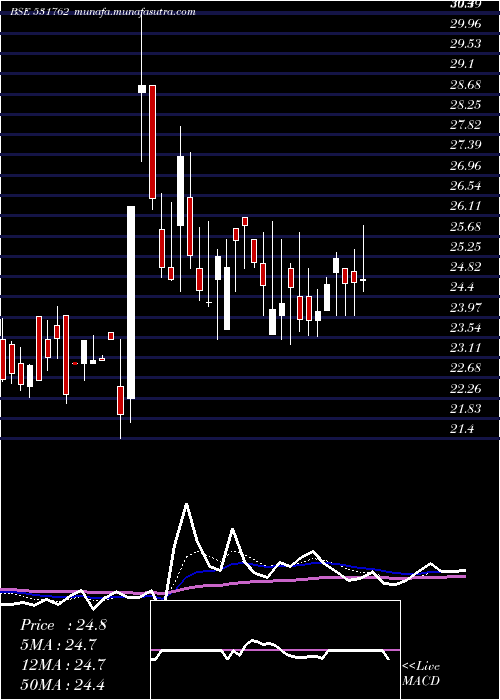500x700 pixels.
Task: Click the 5MA : 24.7 readout
Action: (x=59, y=645)
